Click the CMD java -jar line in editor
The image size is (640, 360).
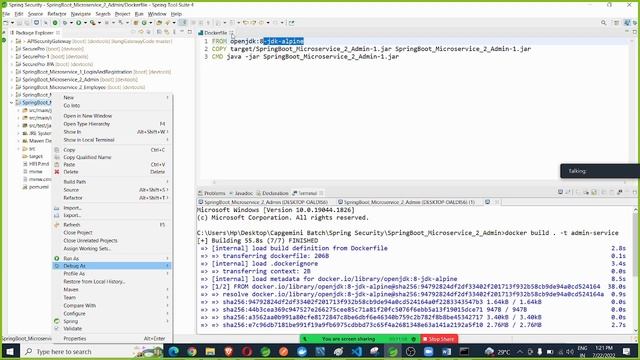305,56
